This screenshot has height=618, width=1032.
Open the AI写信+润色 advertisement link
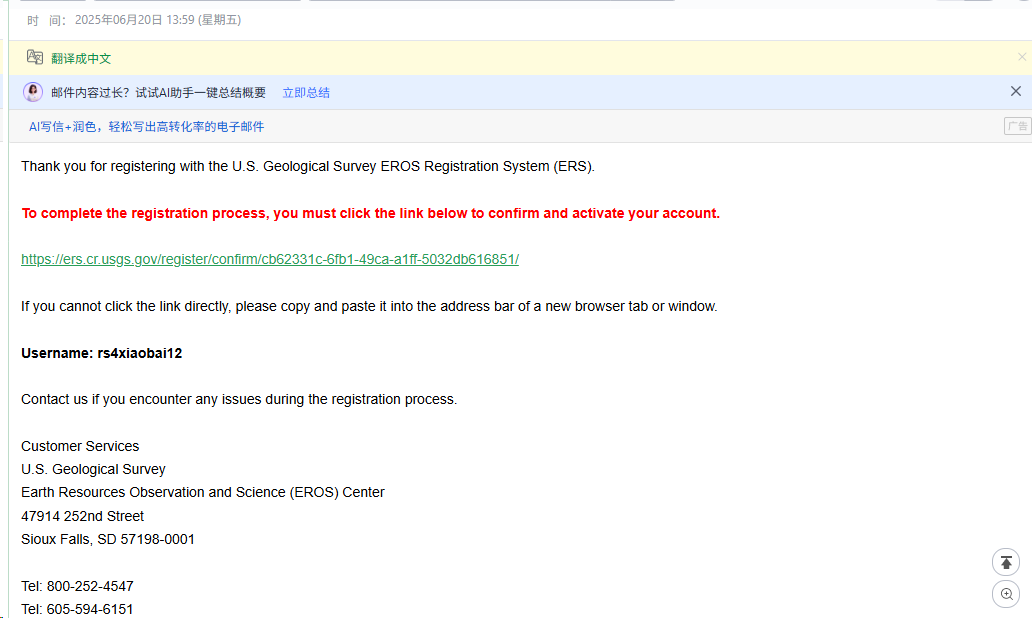click(146, 126)
